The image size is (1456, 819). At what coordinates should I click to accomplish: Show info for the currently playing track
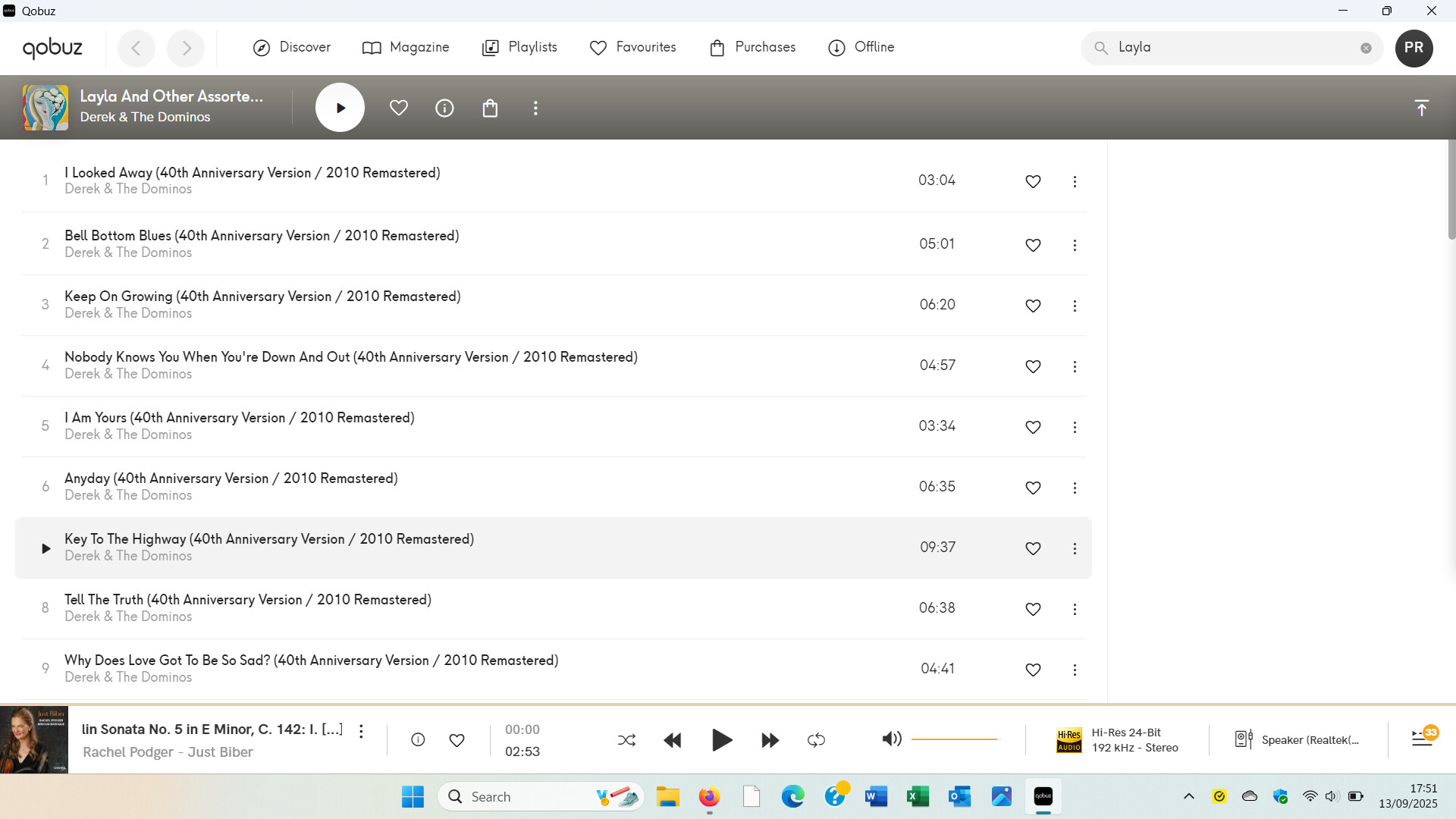pyautogui.click(x=418, y=740)
